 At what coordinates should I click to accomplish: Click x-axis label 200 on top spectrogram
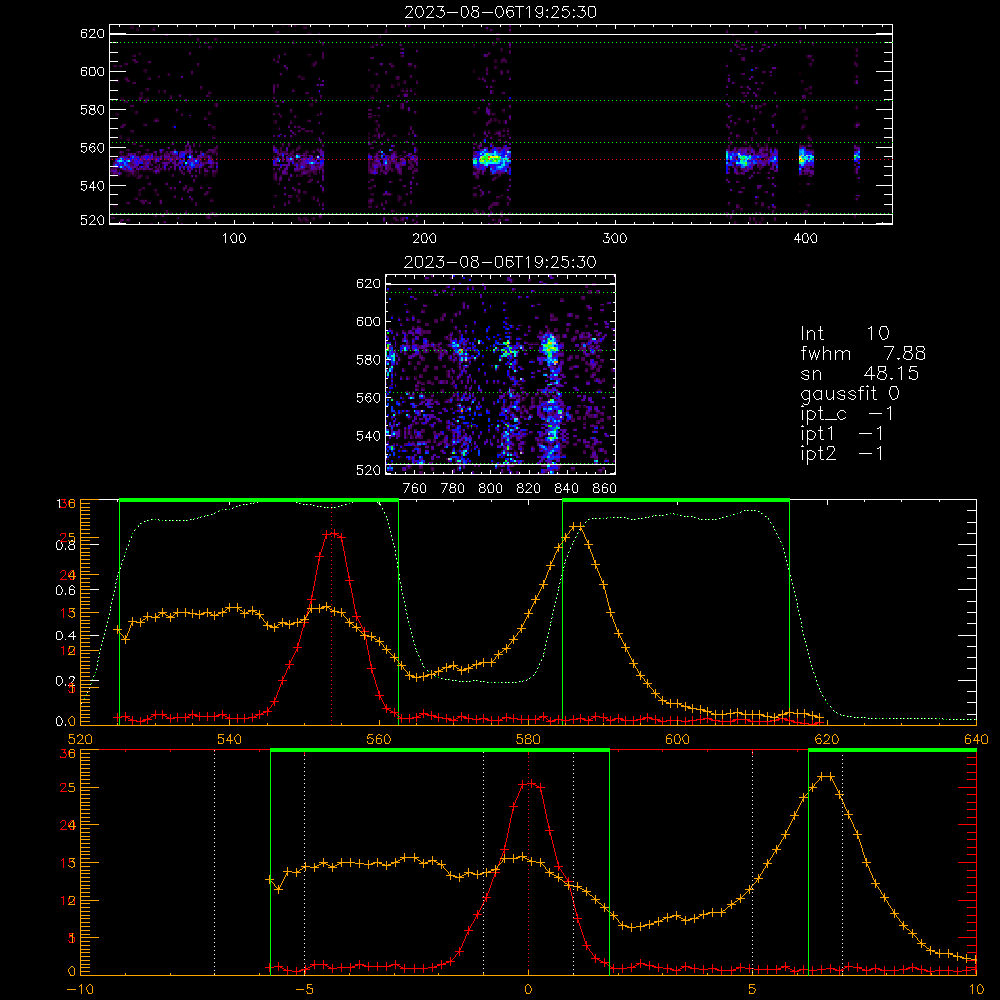tap(424, 239)
